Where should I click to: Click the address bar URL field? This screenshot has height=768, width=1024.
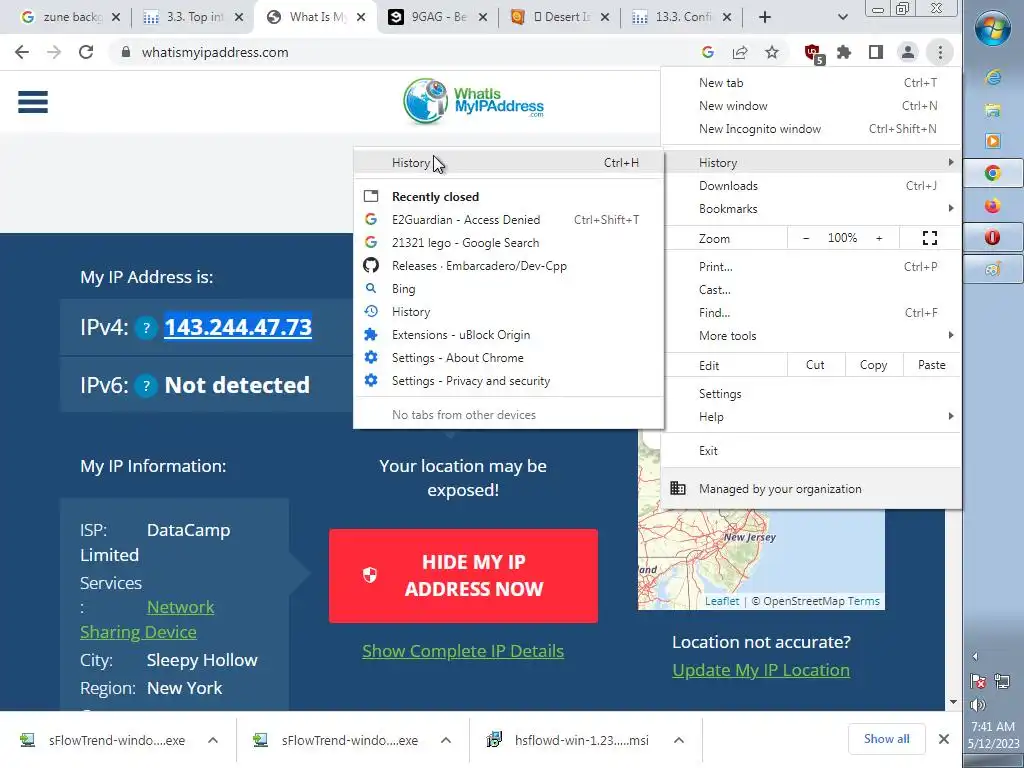405,52
